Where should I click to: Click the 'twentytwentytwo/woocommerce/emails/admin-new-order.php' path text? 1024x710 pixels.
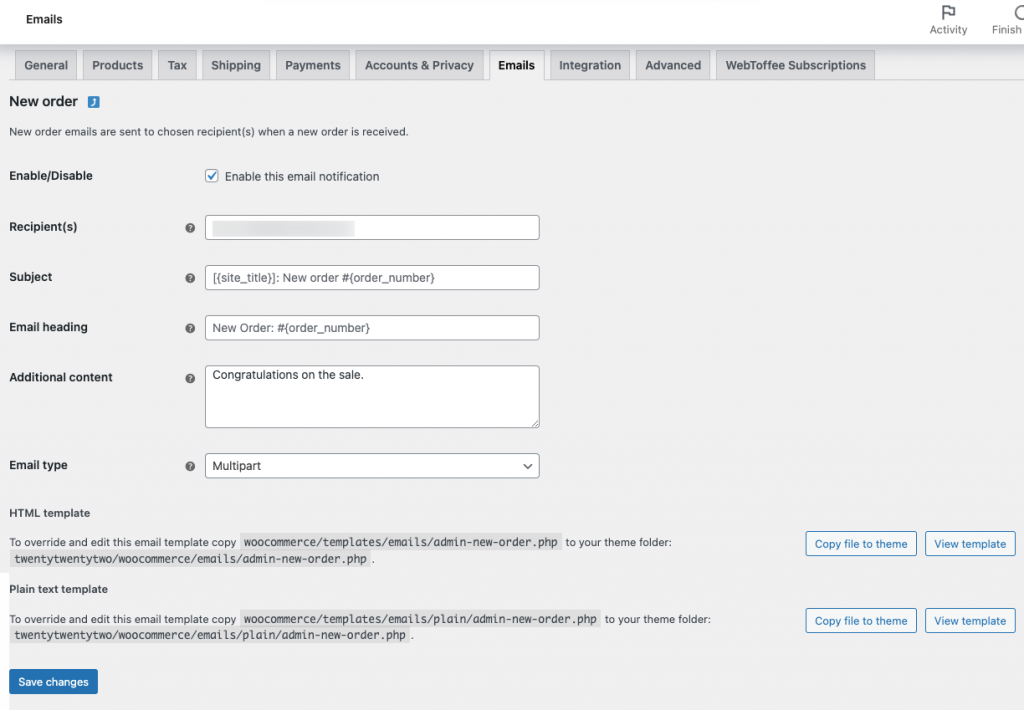(190, 558)
